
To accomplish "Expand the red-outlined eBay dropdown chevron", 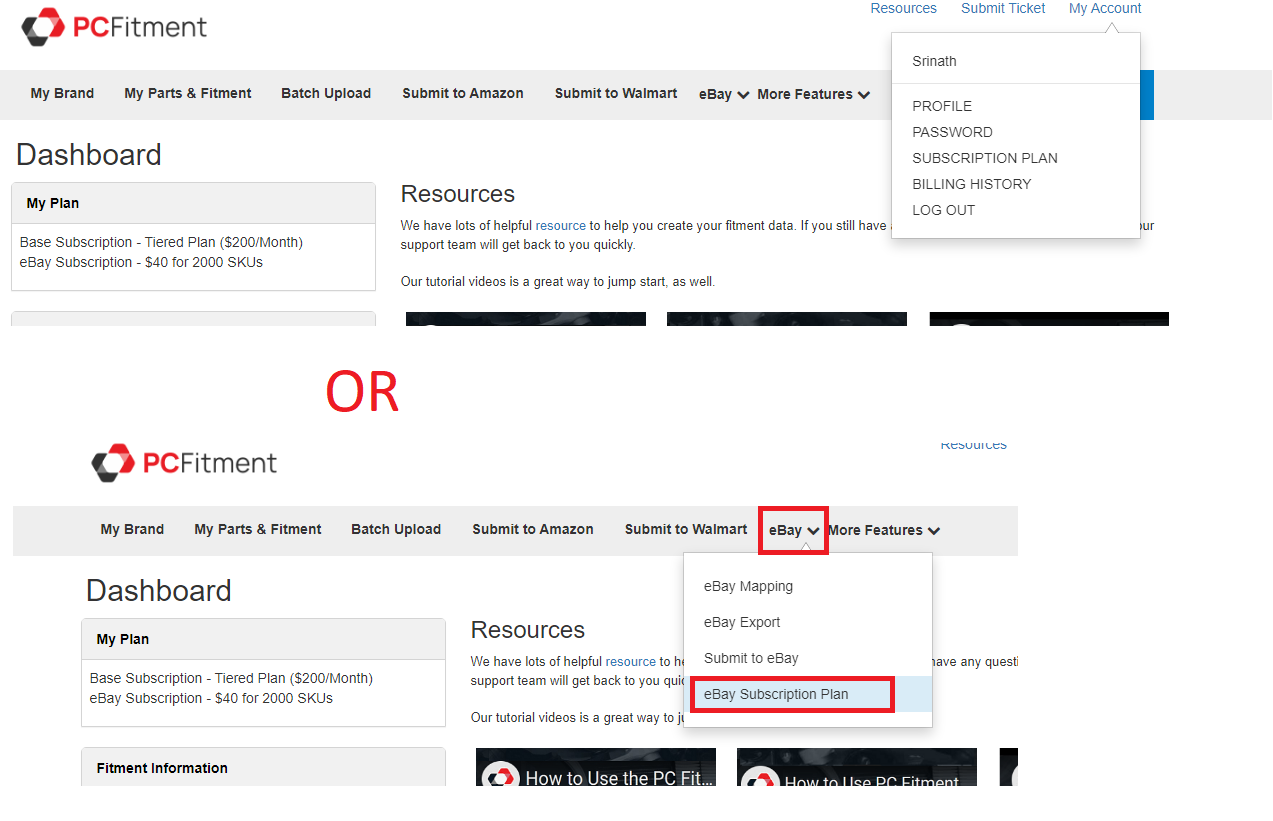I will pos(814,531).
